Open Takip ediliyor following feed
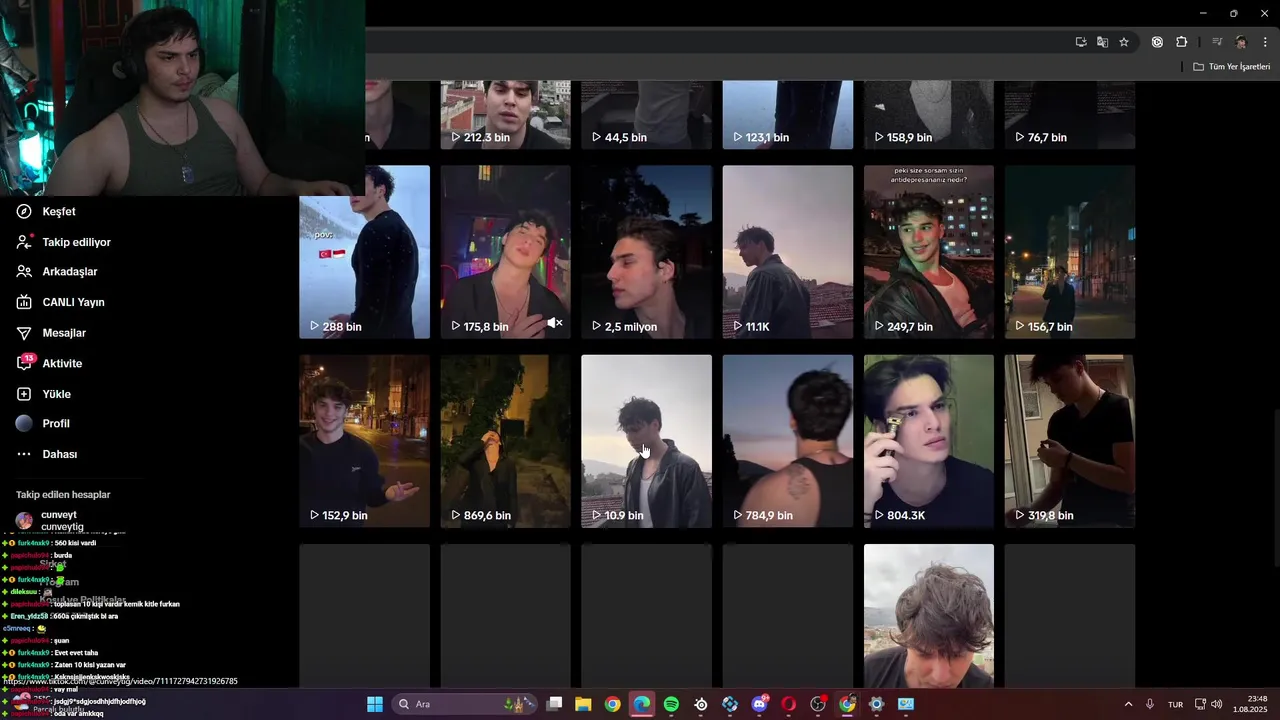The height and width of the screenshot is (720, 1280). point(63,242)
